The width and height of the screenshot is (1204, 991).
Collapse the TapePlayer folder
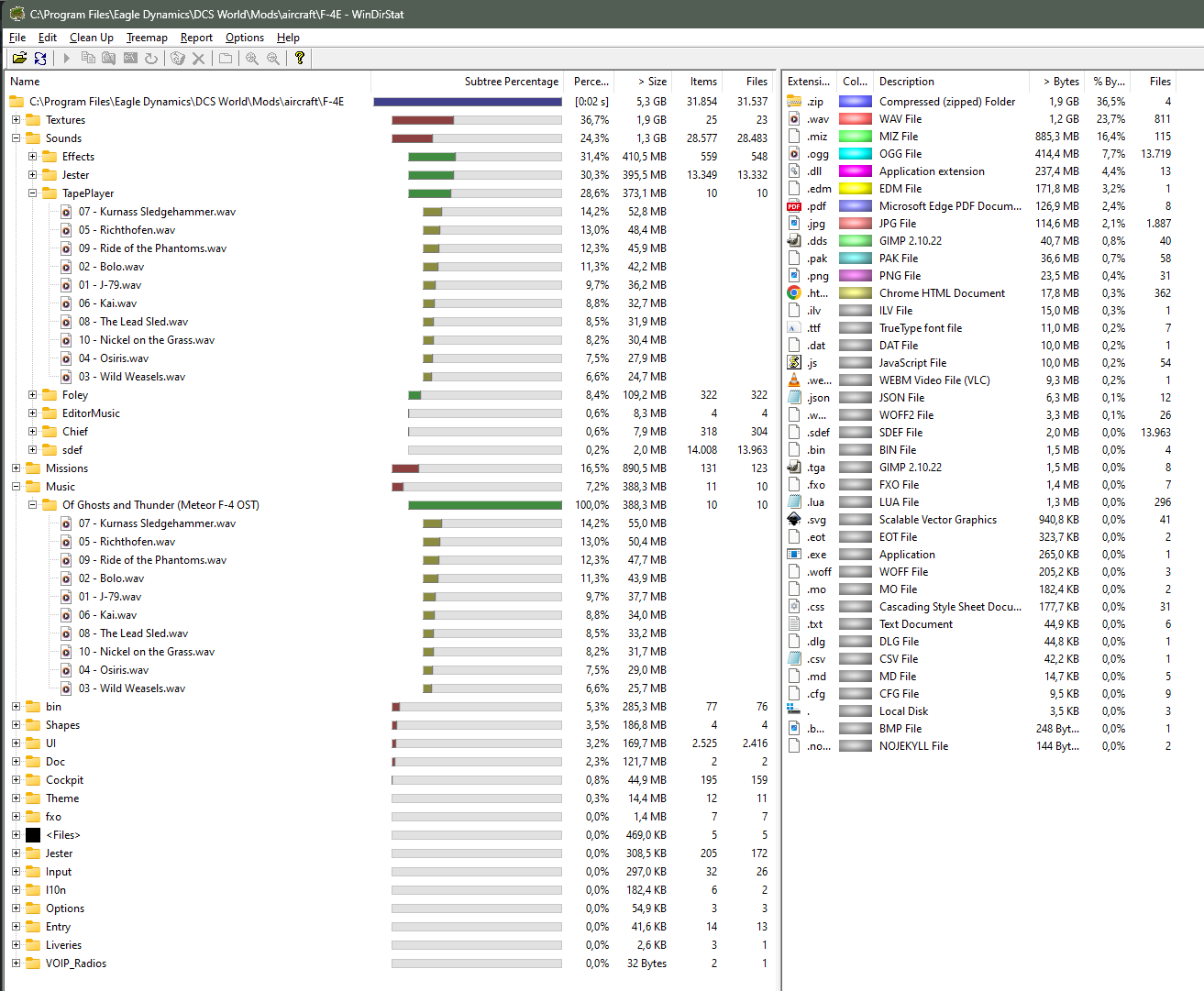[32, 193]
